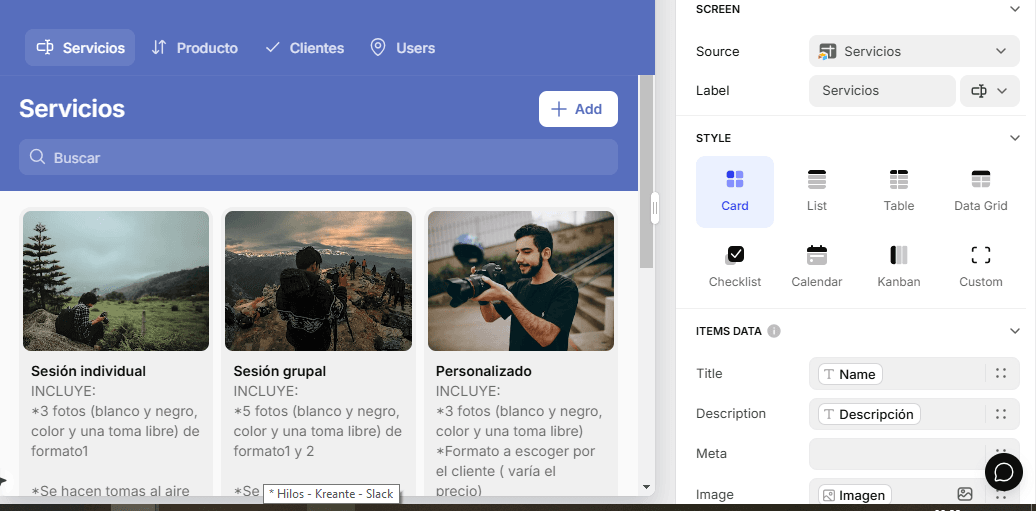Choose the Data Grid style

coord(980,192)
